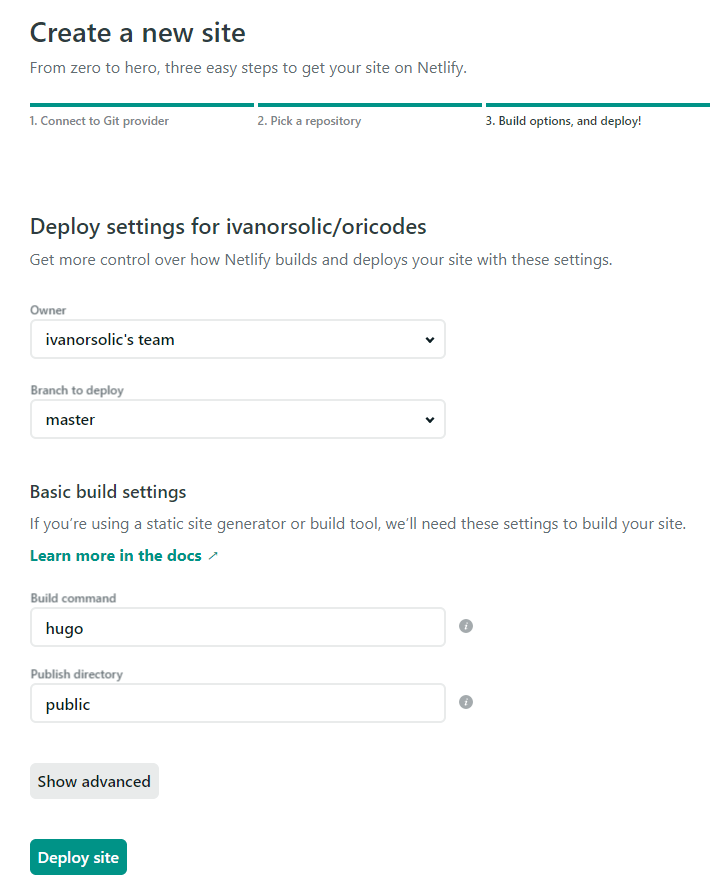Expand the Branch to deploy dropdown
728x895 pixels.
pyautogui.click(x=237, y=420)
